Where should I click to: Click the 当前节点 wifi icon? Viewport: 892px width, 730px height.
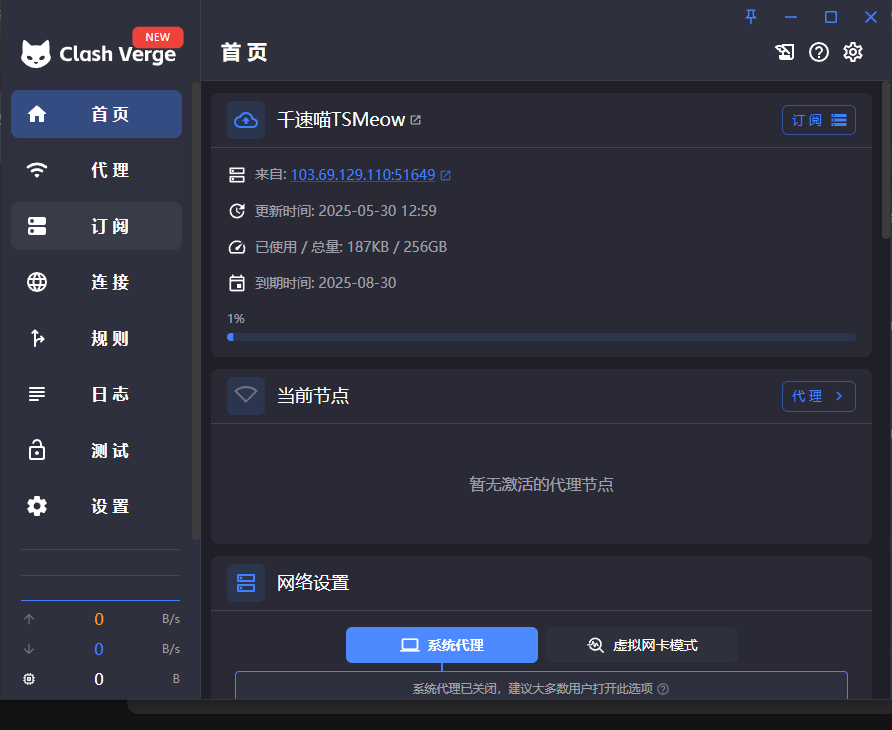tap(246, 395)
